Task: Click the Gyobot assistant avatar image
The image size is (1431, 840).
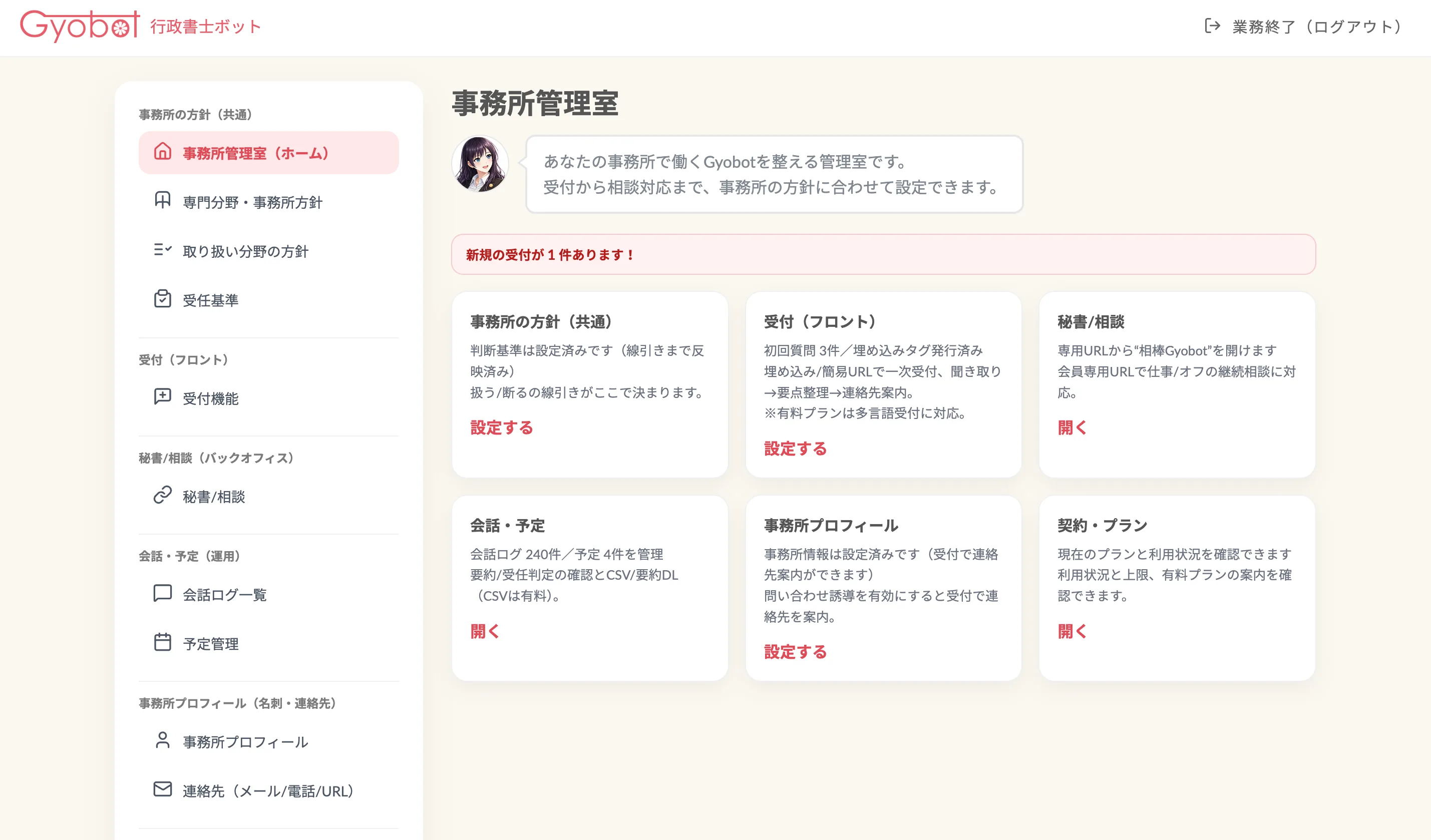Action: (x=480, y=164)
